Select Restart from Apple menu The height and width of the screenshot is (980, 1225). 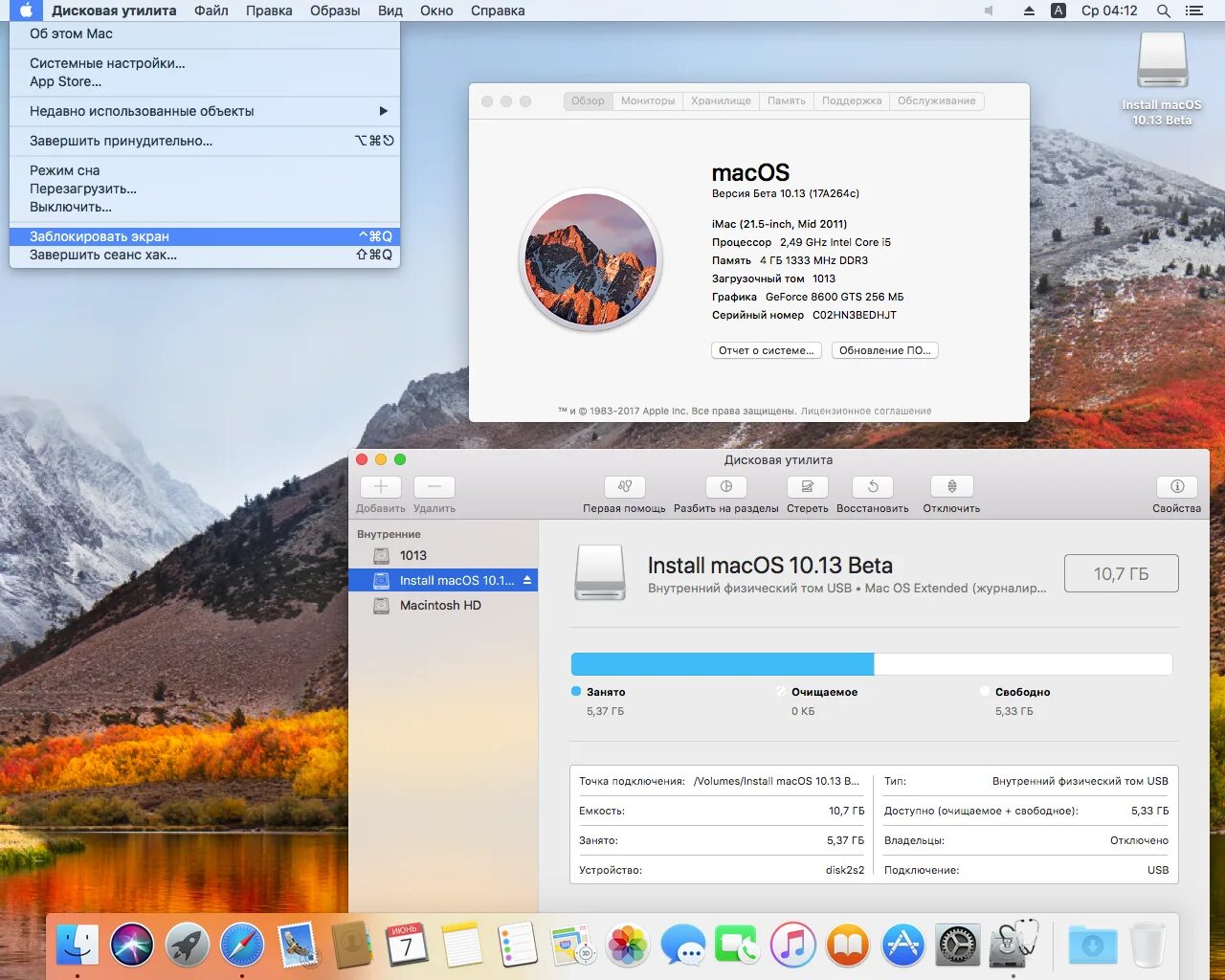pyautogui.click(x=205, y=189)
